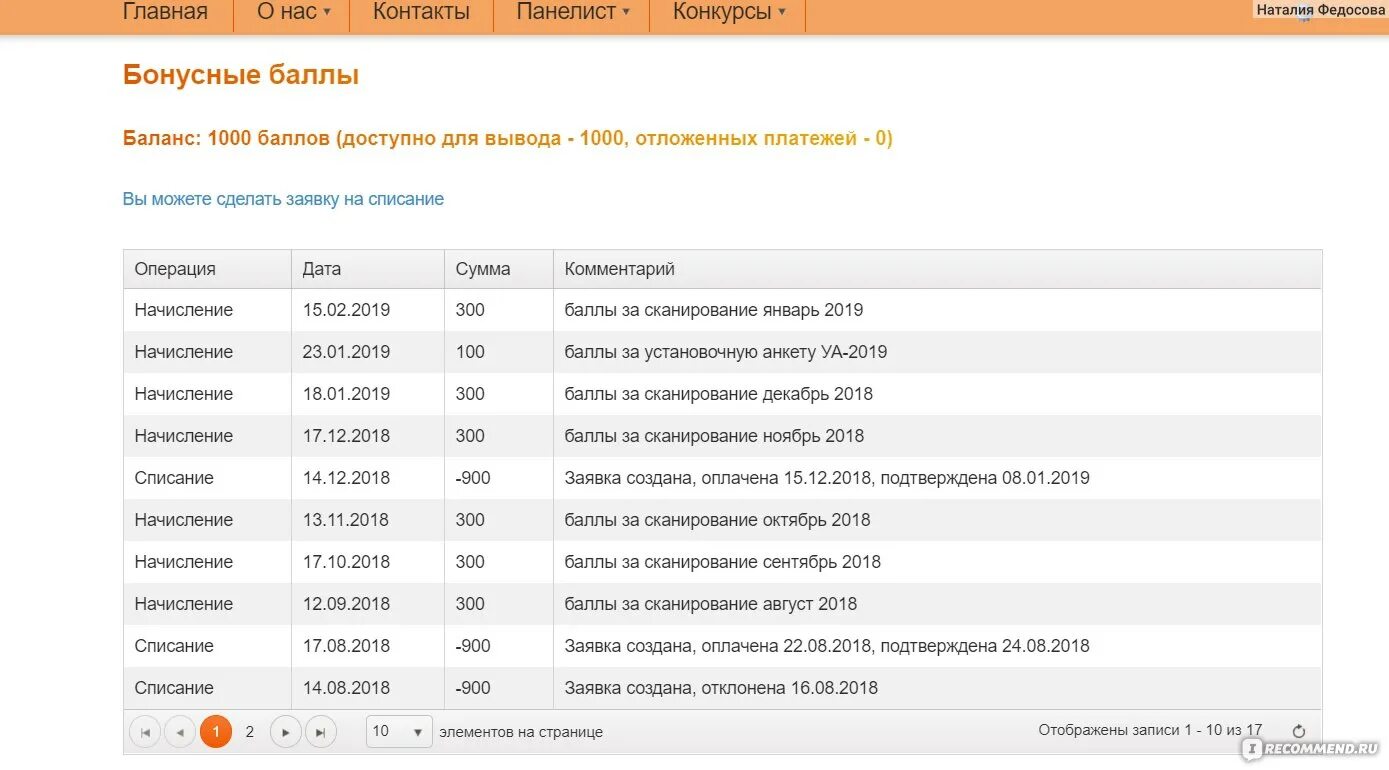
Task: Sort by the Операция column header
Action: point(207,269)
